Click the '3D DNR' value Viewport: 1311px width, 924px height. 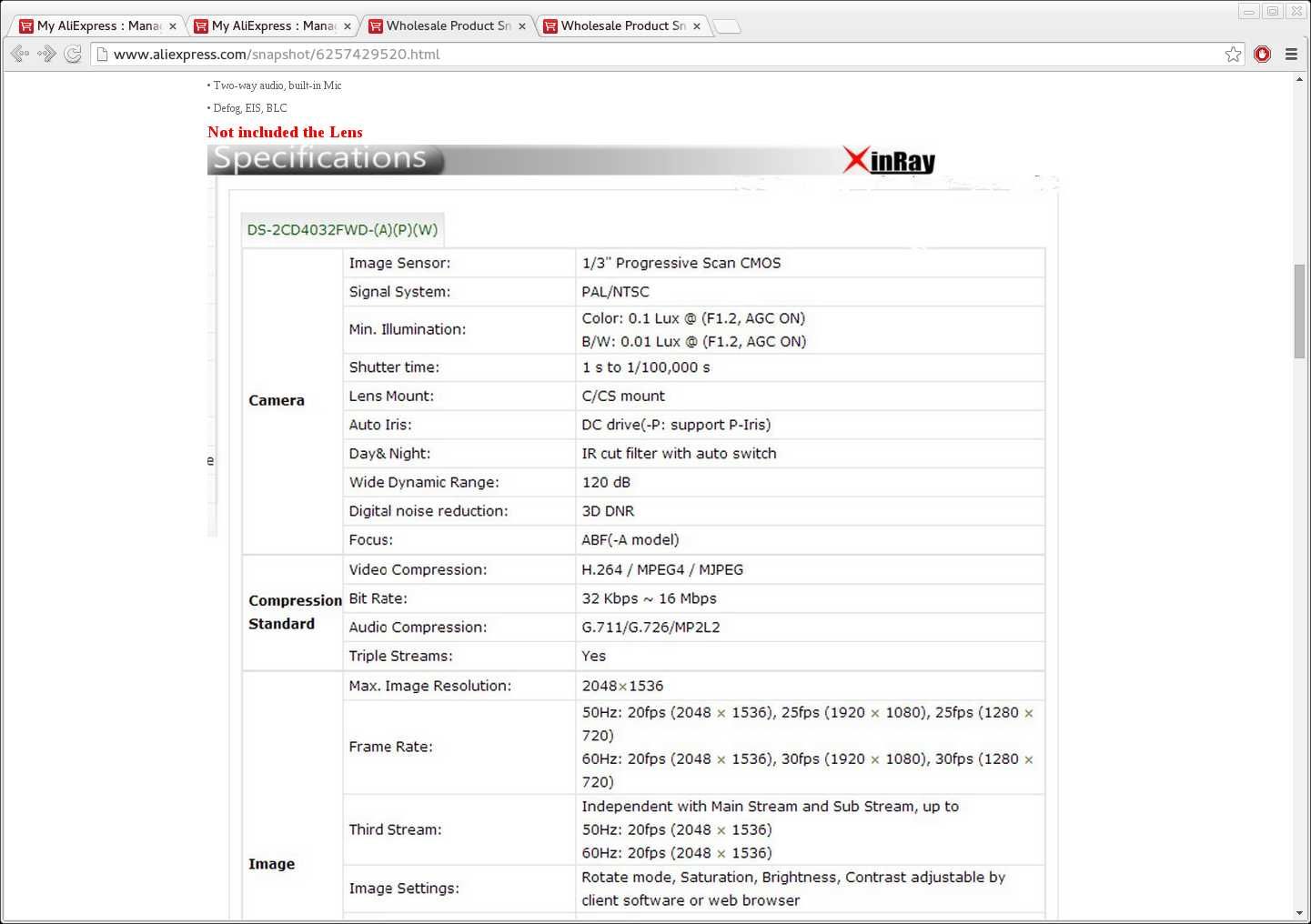point(609,511)
